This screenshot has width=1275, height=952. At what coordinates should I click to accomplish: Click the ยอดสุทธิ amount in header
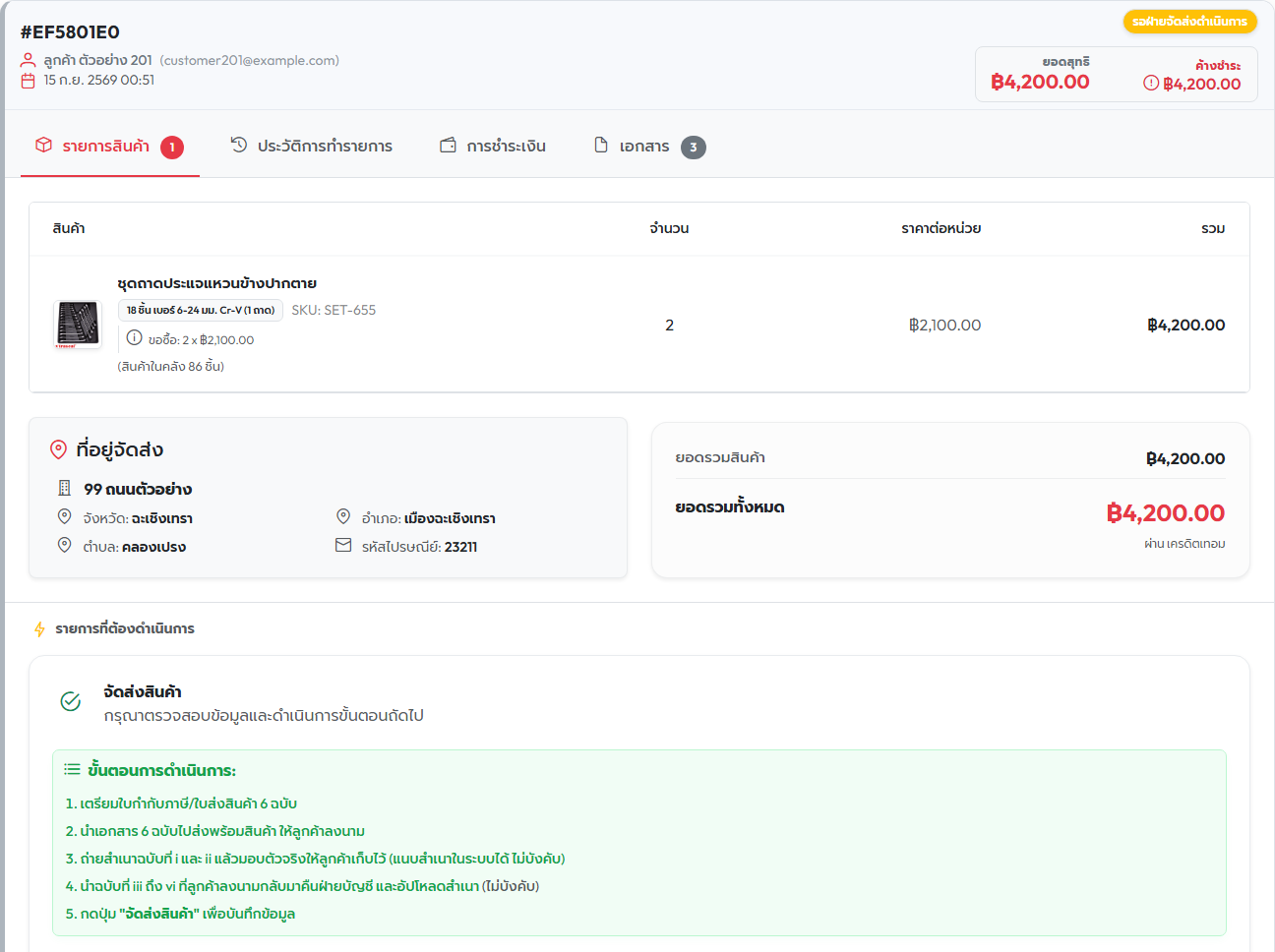point(1041,82)
